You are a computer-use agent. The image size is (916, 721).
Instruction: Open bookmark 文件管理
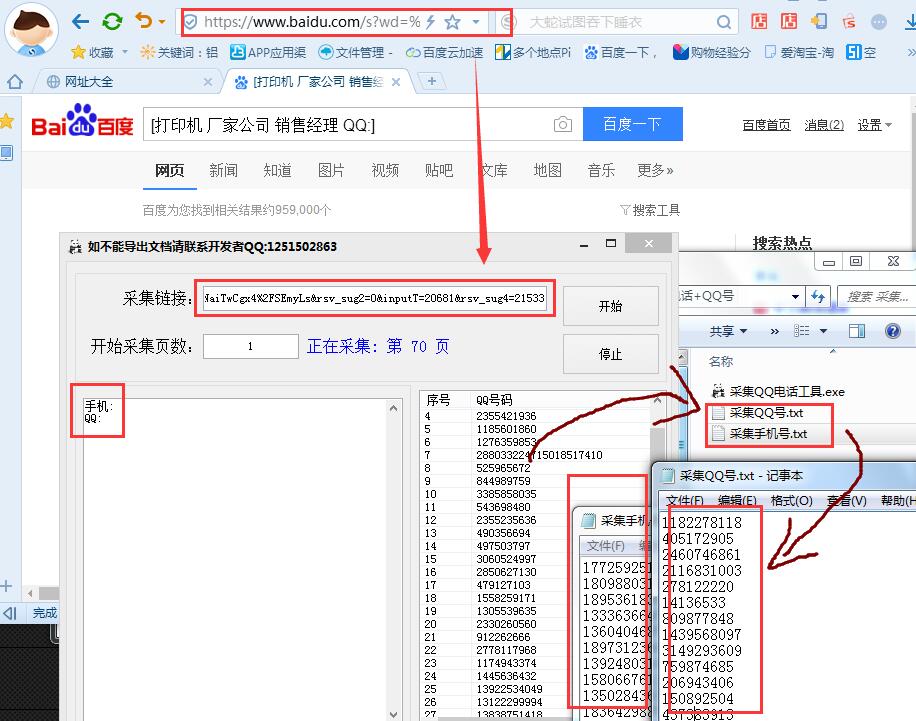355,53
